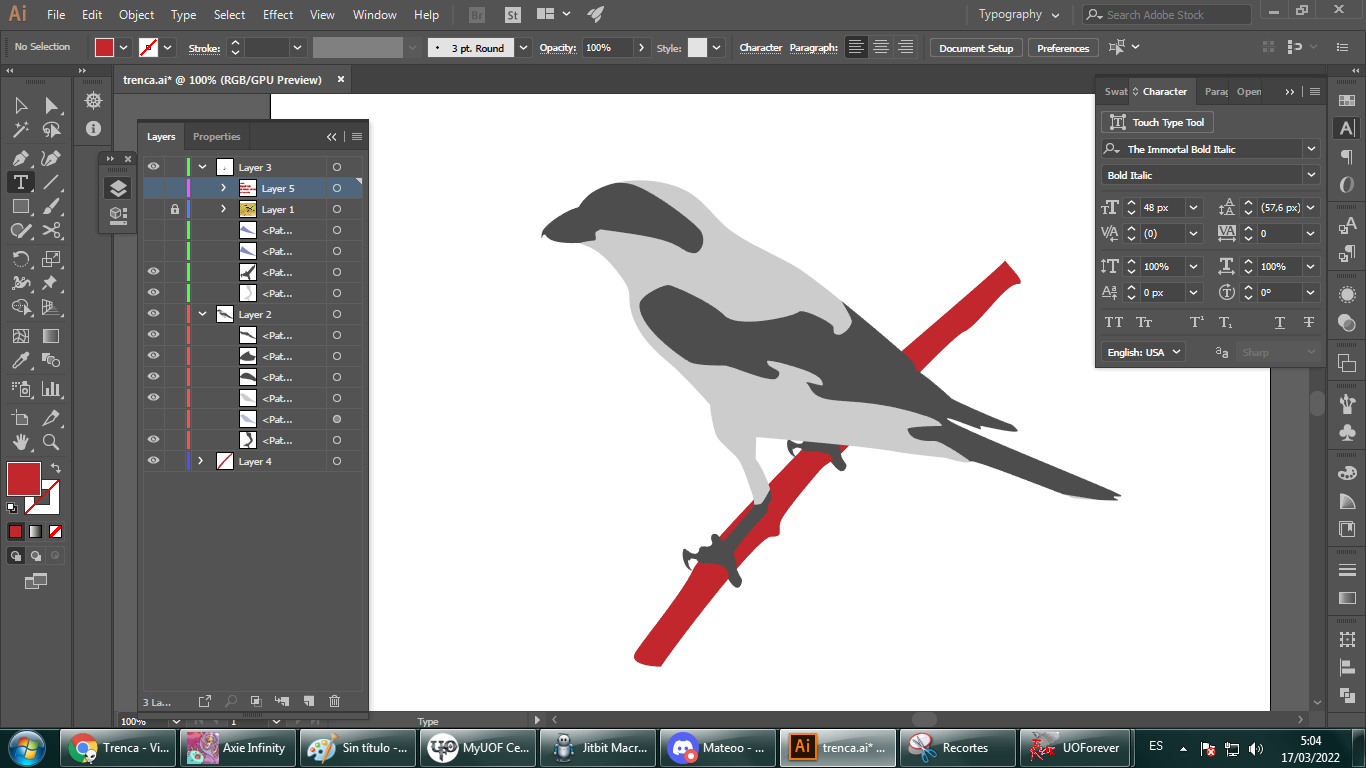Screen dimensions: 1366x768
Task: Toggle visibility of Layer 4
Action: 153,461
